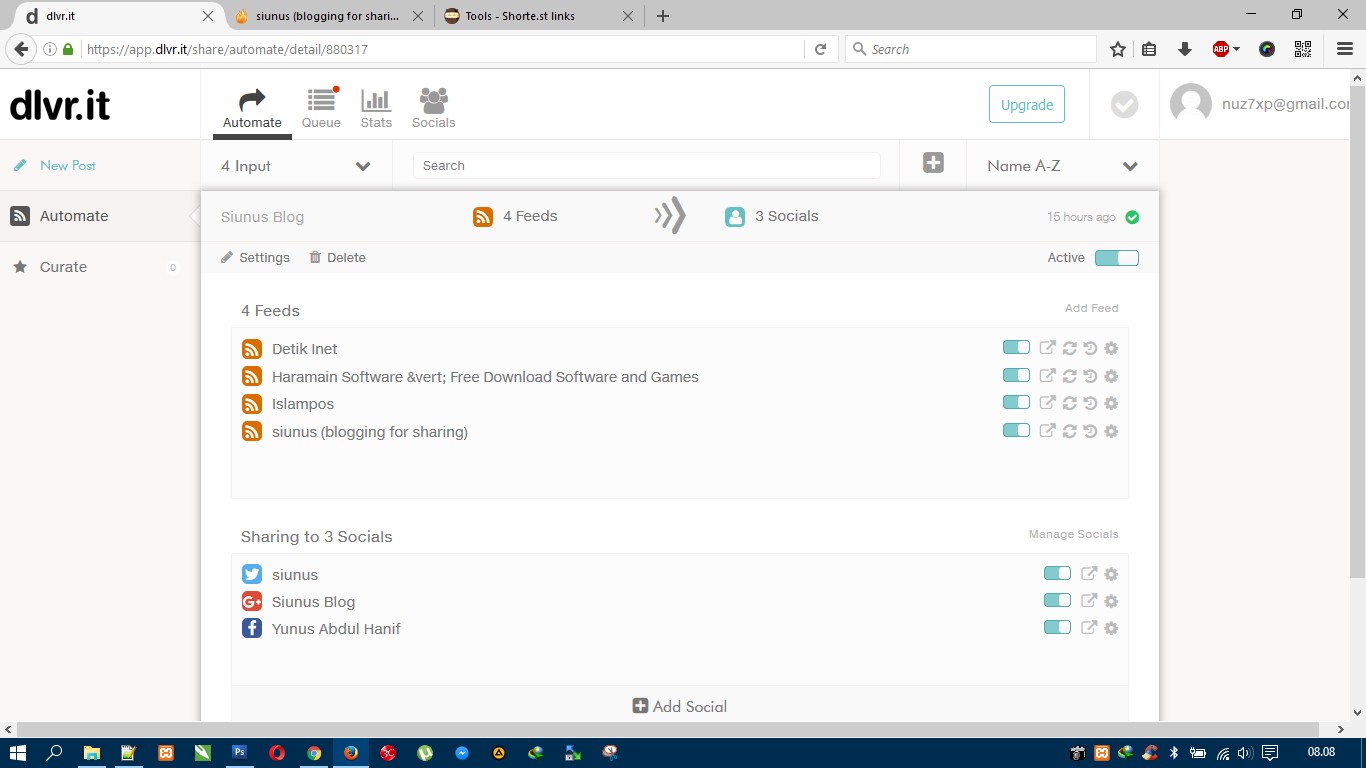Open the siunus Twitter settings gear
The height and width of the screenshot is (768, 1366).
click(x=1111, y=574)
